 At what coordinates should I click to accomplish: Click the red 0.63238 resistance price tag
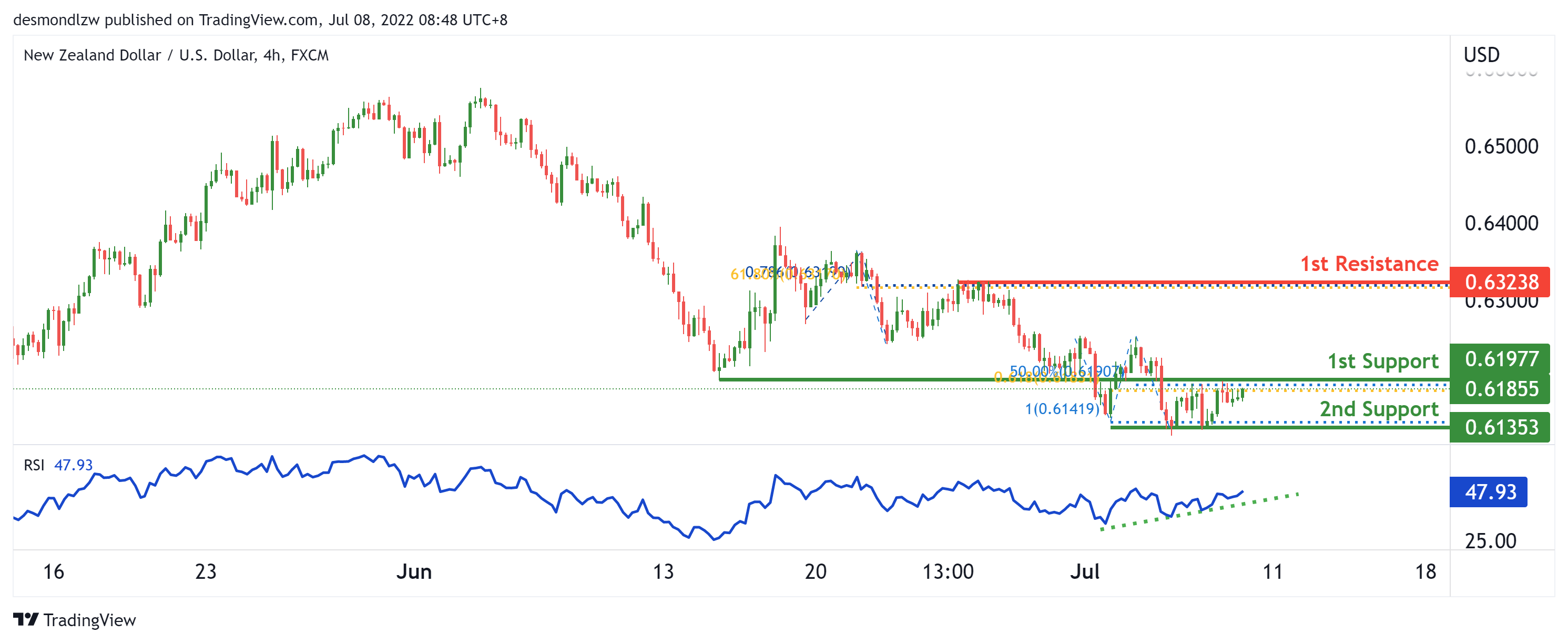pyautogui.click(x=1501, y=282)
